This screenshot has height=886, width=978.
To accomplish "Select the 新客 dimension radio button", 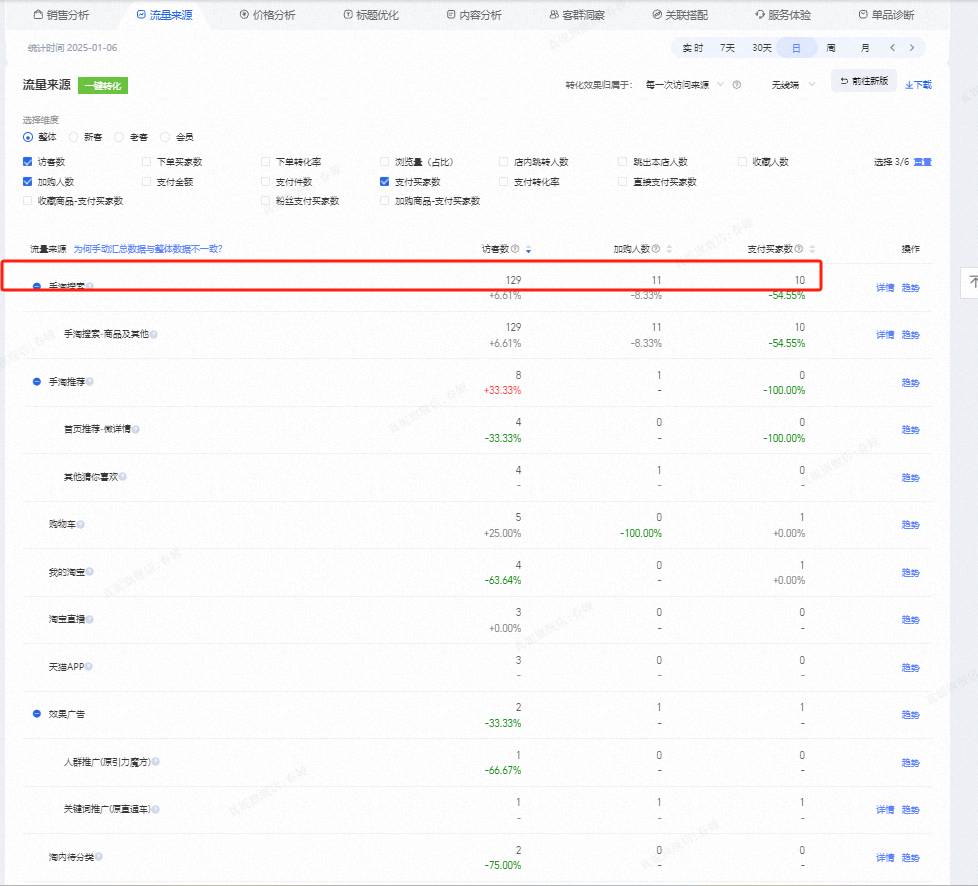I will [74, 137].
